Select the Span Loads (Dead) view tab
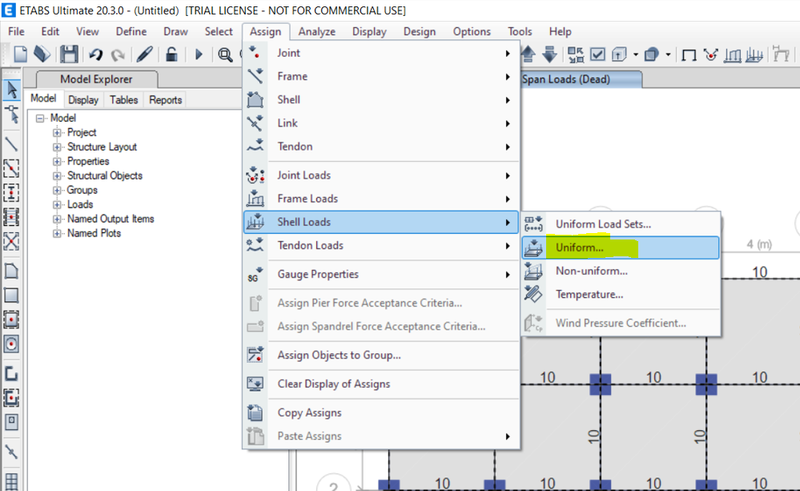This screenshot has height=491, width=800. [580, 80]
